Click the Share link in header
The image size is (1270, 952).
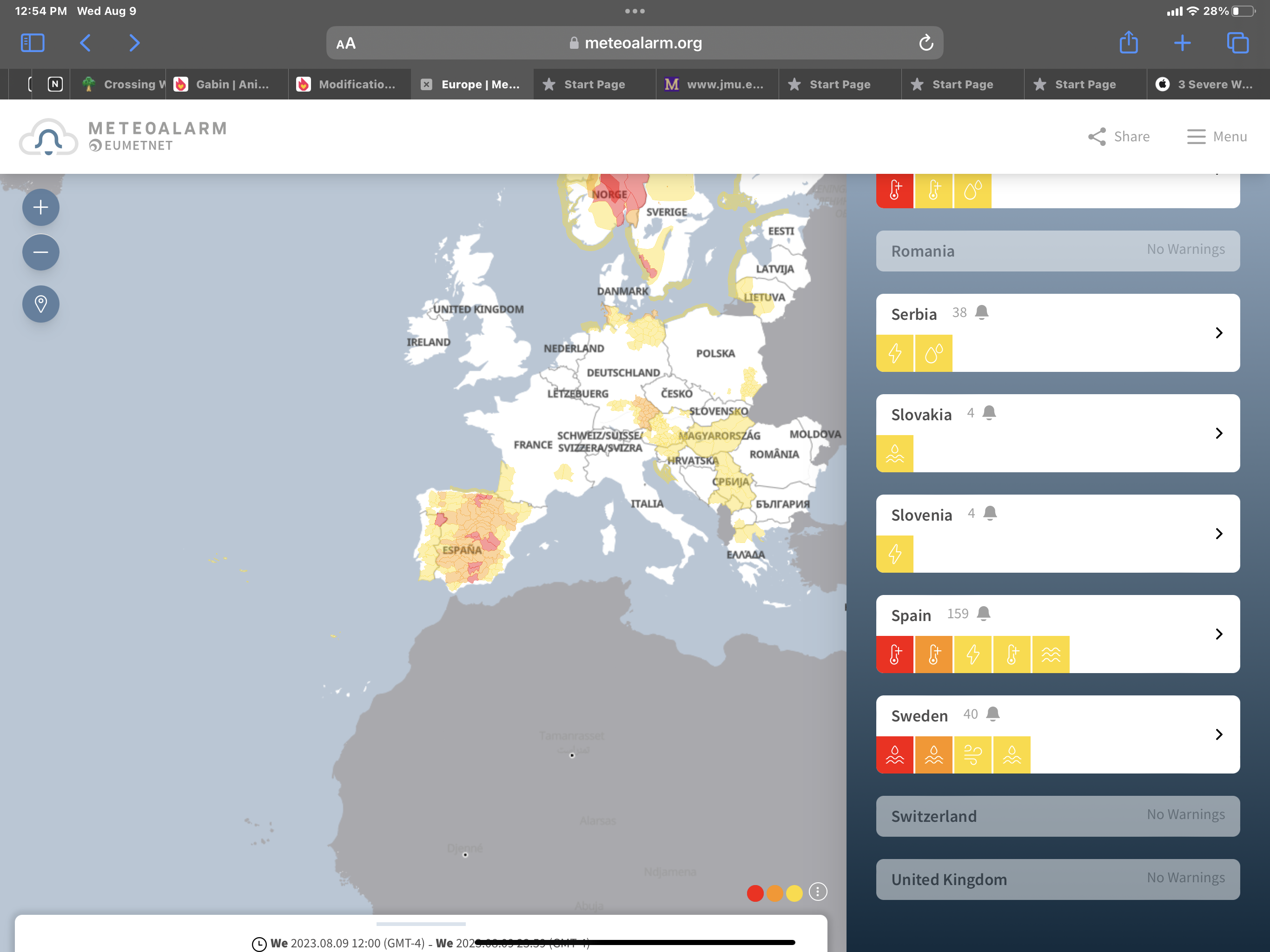pyautogui.click(x=1118, y=137)
